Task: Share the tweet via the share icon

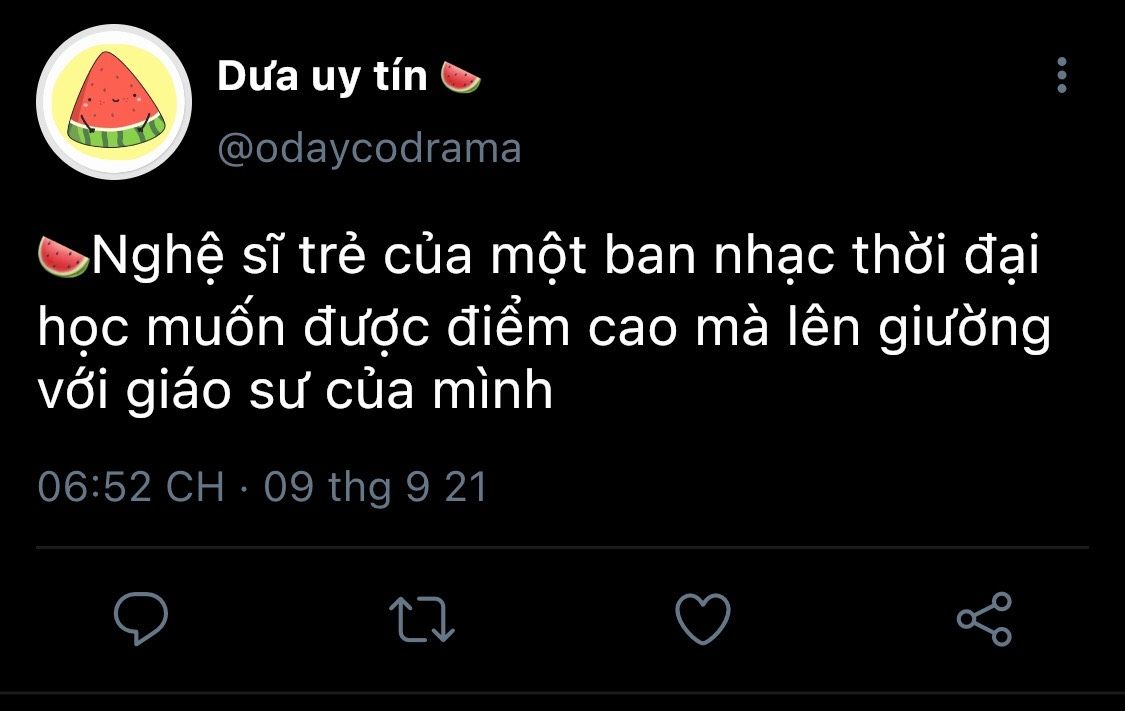Action: click(x=984, y=618)
